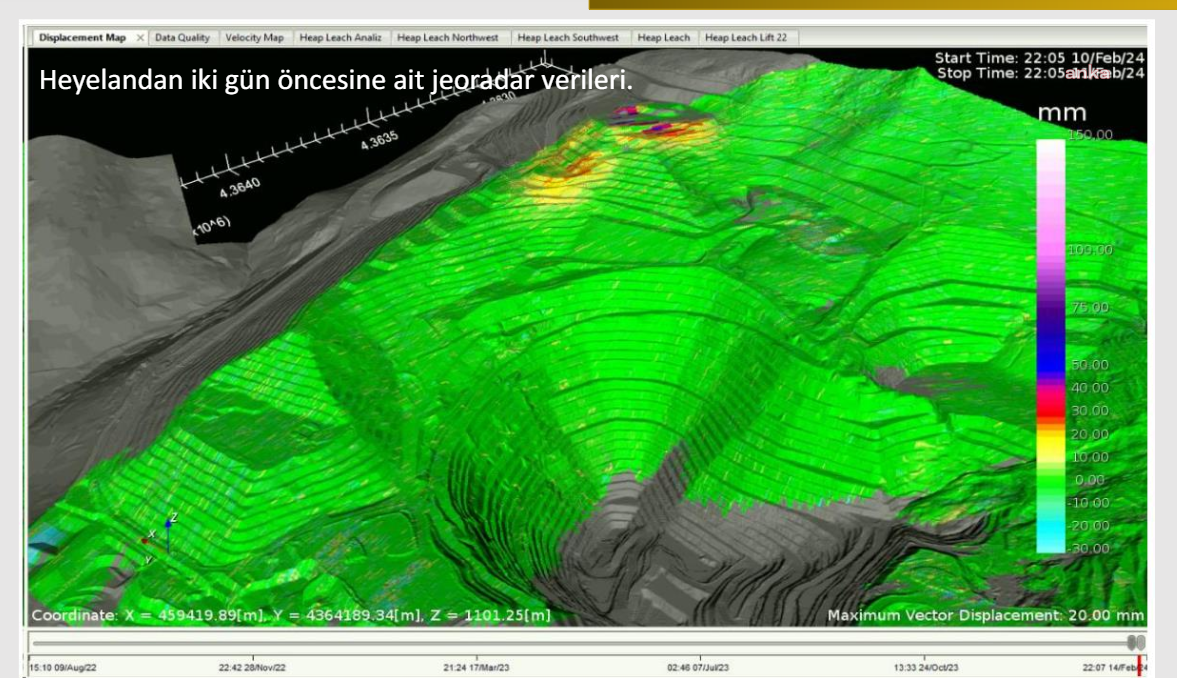Click the blue 50.00 band on color scale
The height and width of the screenshot is (678, 1177).
point(1052,365)
